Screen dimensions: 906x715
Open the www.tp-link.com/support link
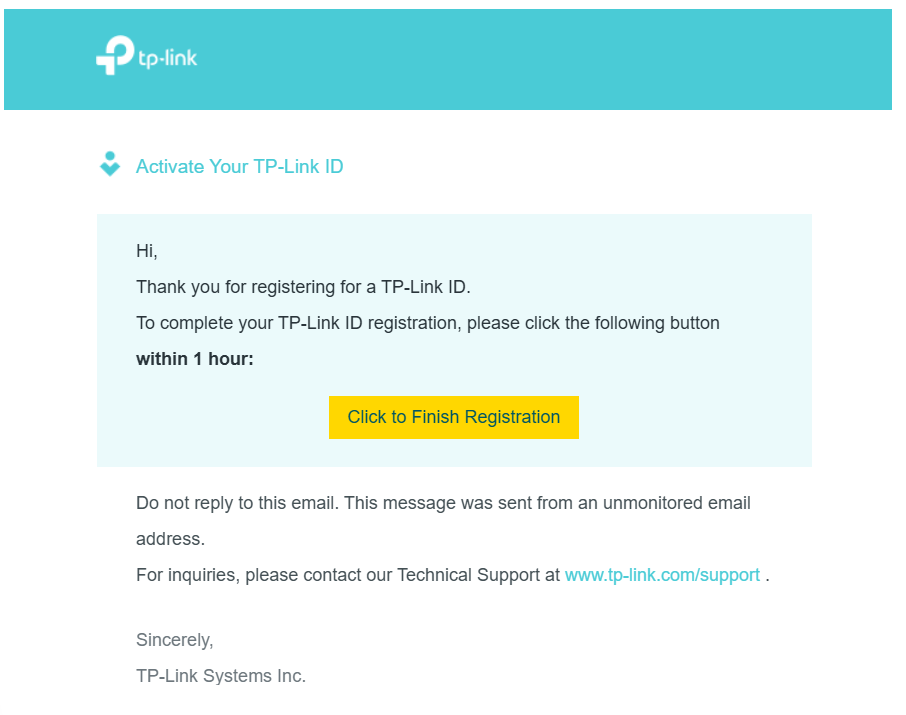click(x=662, y=575)
